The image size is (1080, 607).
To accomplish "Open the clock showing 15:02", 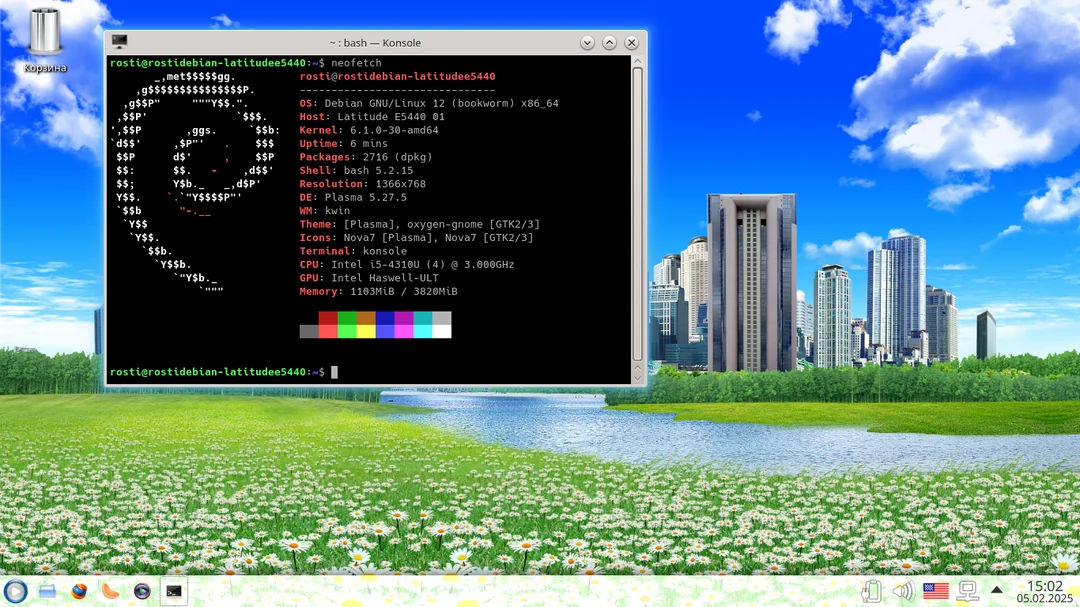I will [1044, 591].
